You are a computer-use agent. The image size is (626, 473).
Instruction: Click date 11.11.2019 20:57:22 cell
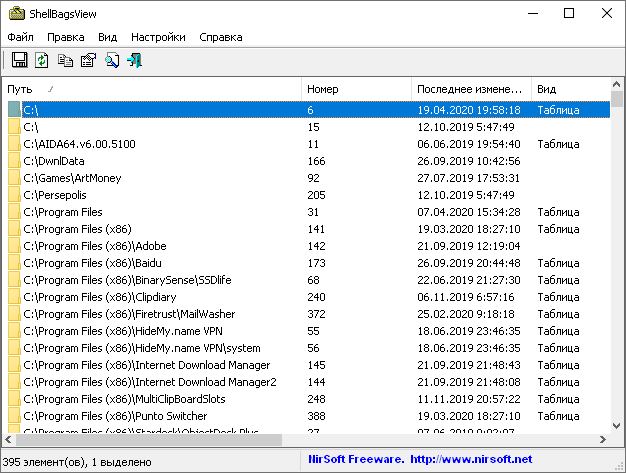coord(469,399)
